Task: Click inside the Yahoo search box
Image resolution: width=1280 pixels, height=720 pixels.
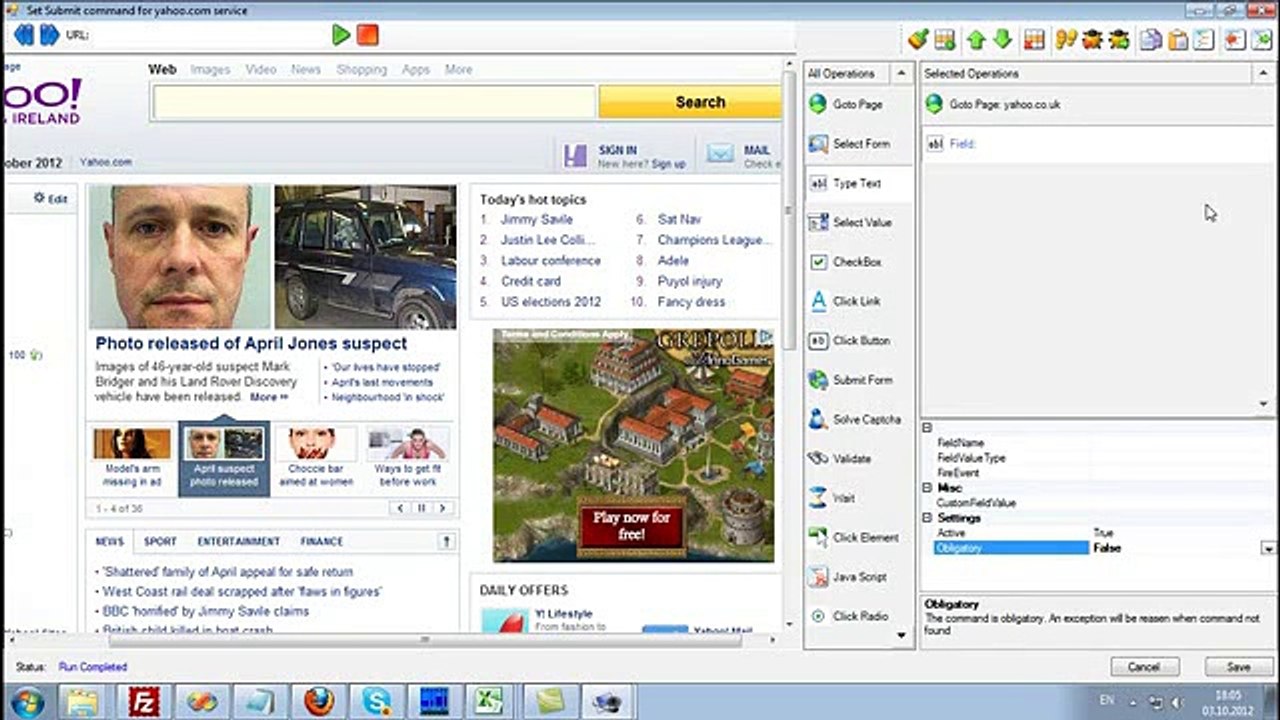Action: point(374,102)
